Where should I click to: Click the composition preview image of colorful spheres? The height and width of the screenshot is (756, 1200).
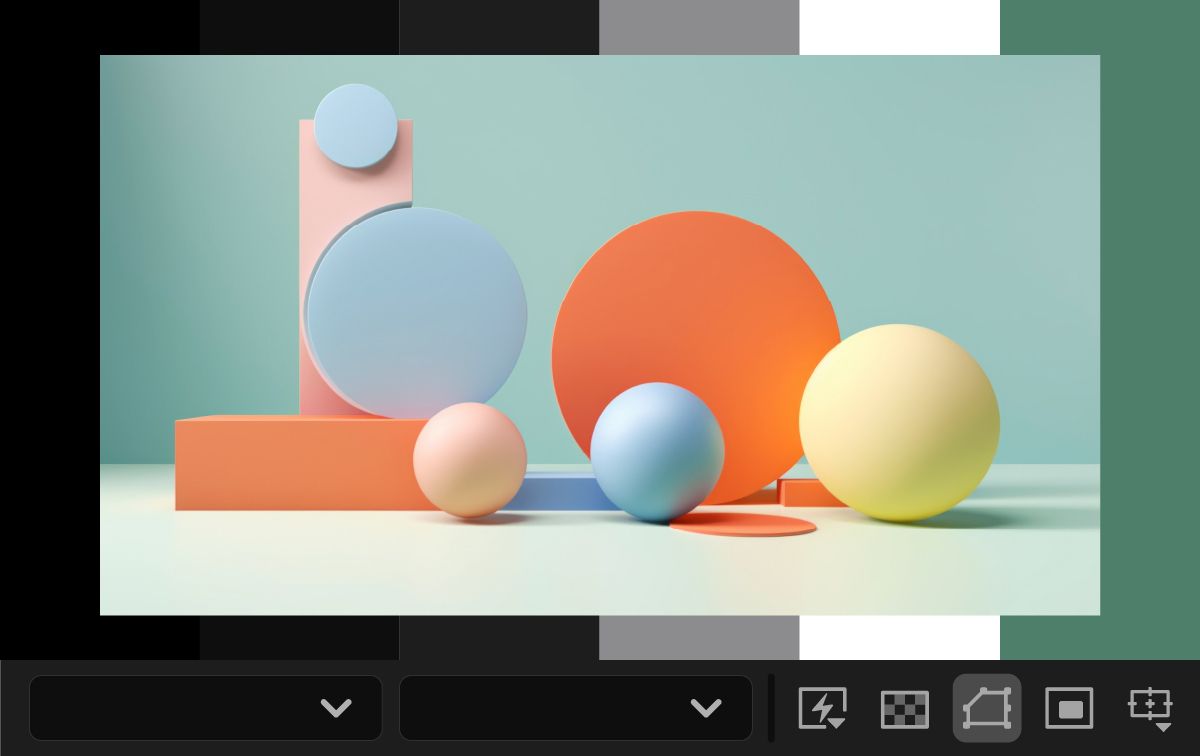[600, 335]
